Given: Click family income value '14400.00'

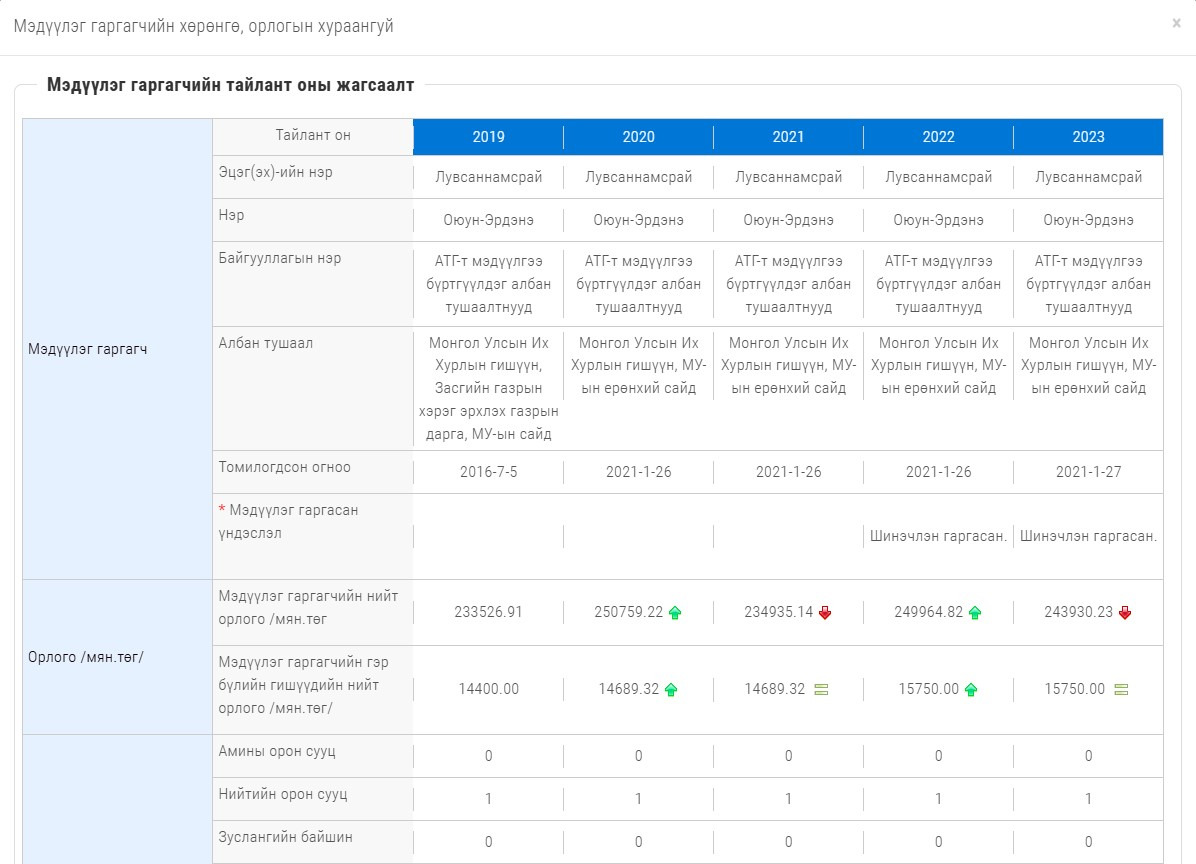Looking at the screenshot, I should 488,689.
